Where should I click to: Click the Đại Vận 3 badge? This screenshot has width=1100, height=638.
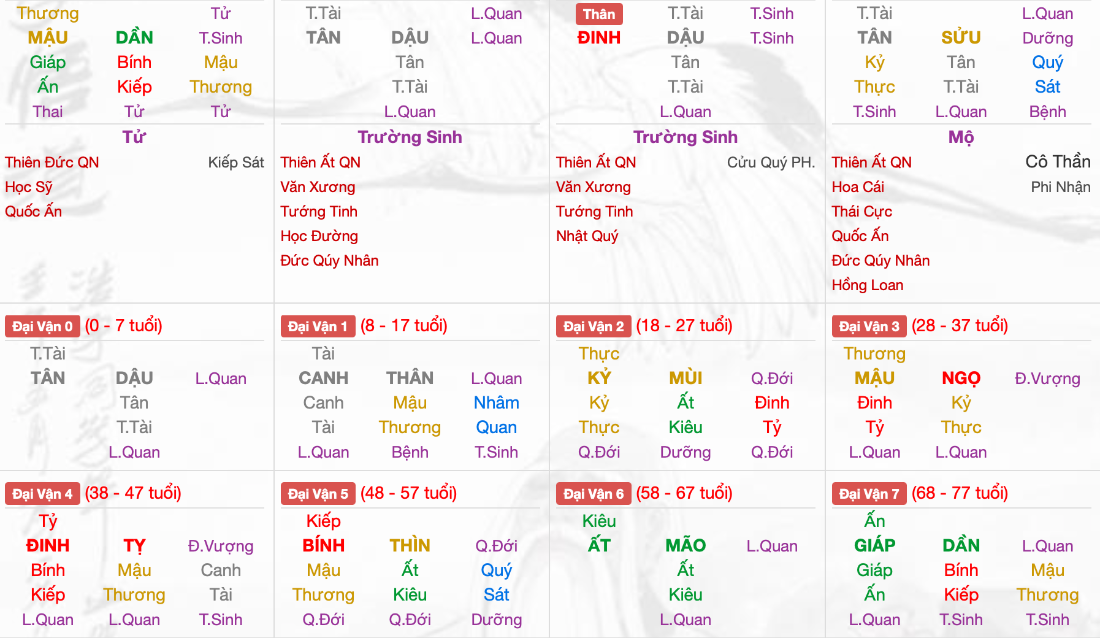coord(870,326)
